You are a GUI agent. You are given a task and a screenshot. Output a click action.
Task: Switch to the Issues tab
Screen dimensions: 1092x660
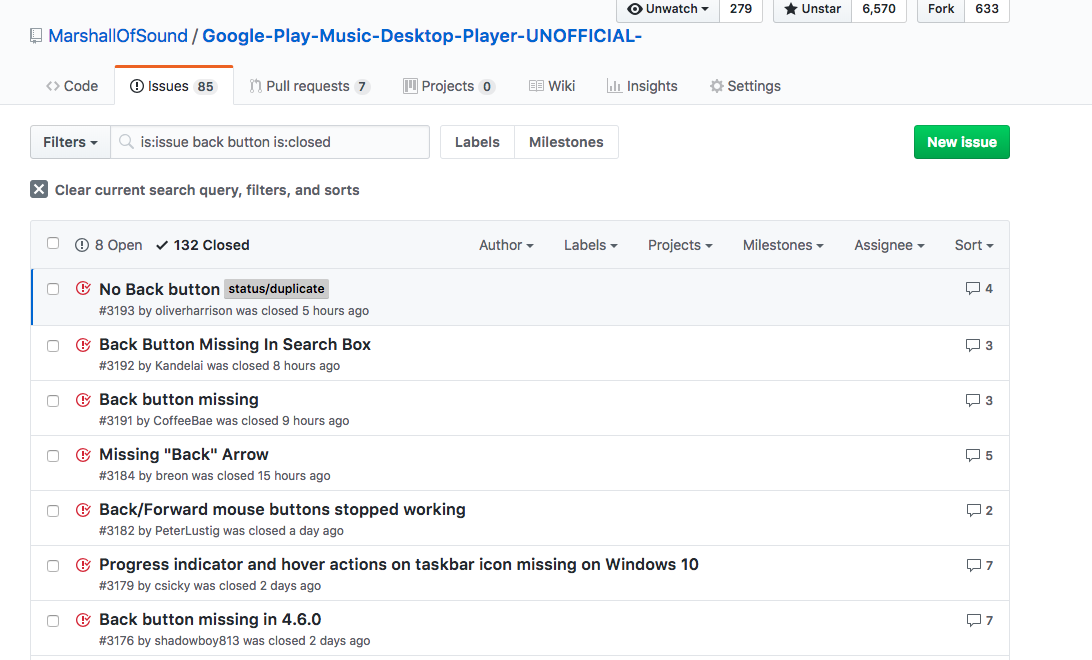pyautogui.click(x=173, y=86)
